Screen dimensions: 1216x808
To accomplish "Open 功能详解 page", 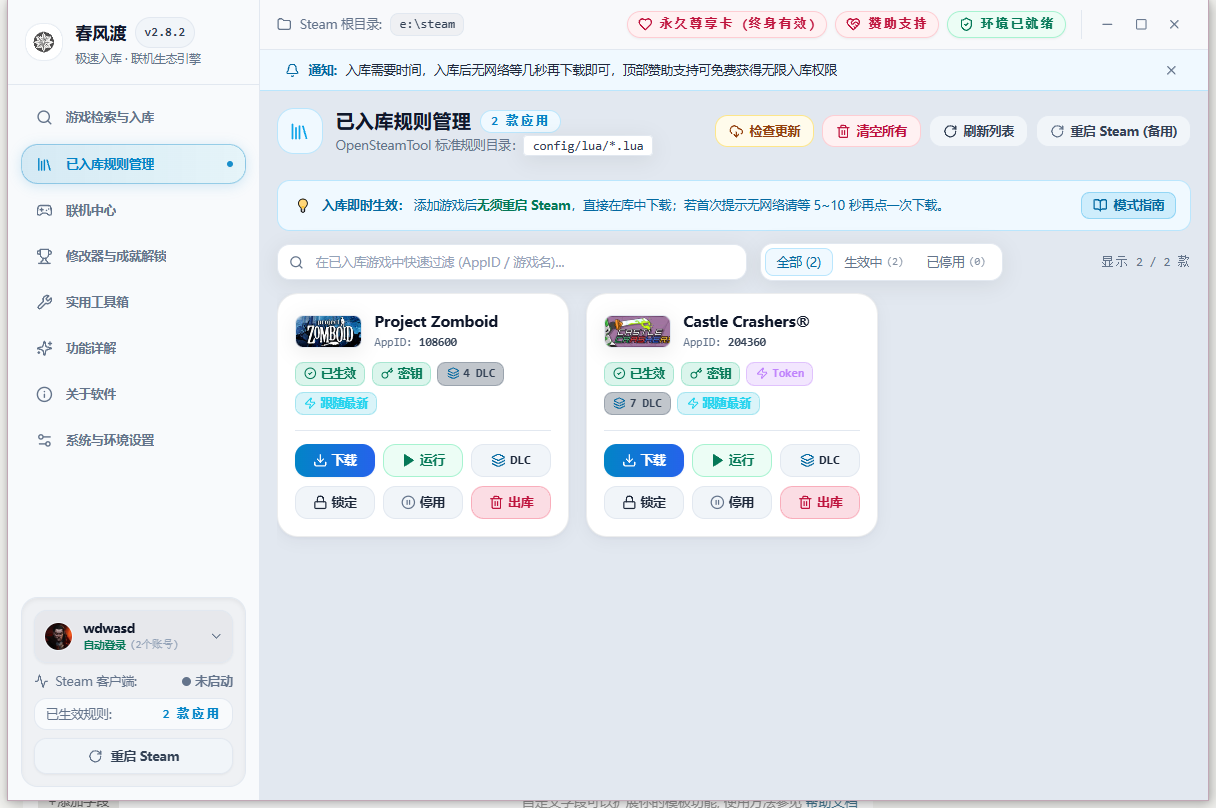I will [133, 348].
